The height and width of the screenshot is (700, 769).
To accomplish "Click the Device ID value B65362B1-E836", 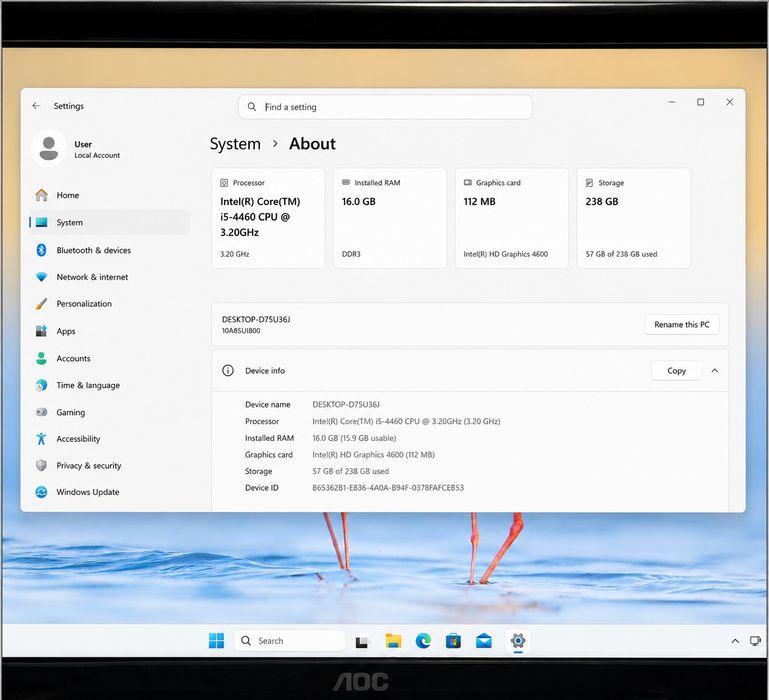I will (x=388, y=488).
